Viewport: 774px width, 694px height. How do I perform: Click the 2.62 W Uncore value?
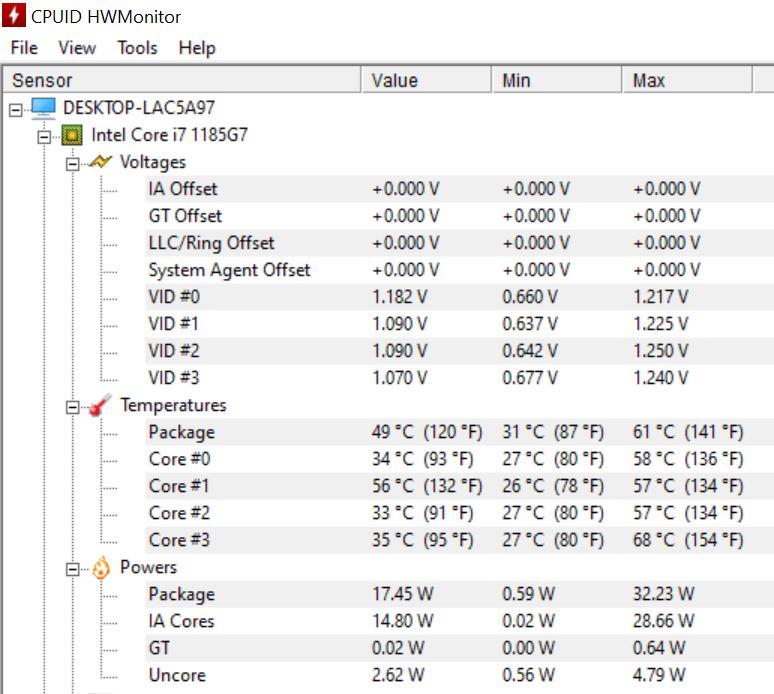pyautogui.click(x=398, y=675)
